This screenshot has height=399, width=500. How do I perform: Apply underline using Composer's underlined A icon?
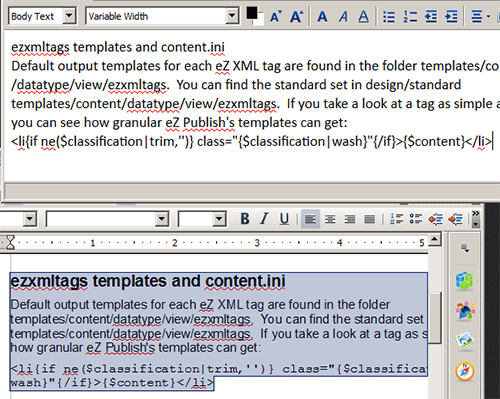pos(363,16)
